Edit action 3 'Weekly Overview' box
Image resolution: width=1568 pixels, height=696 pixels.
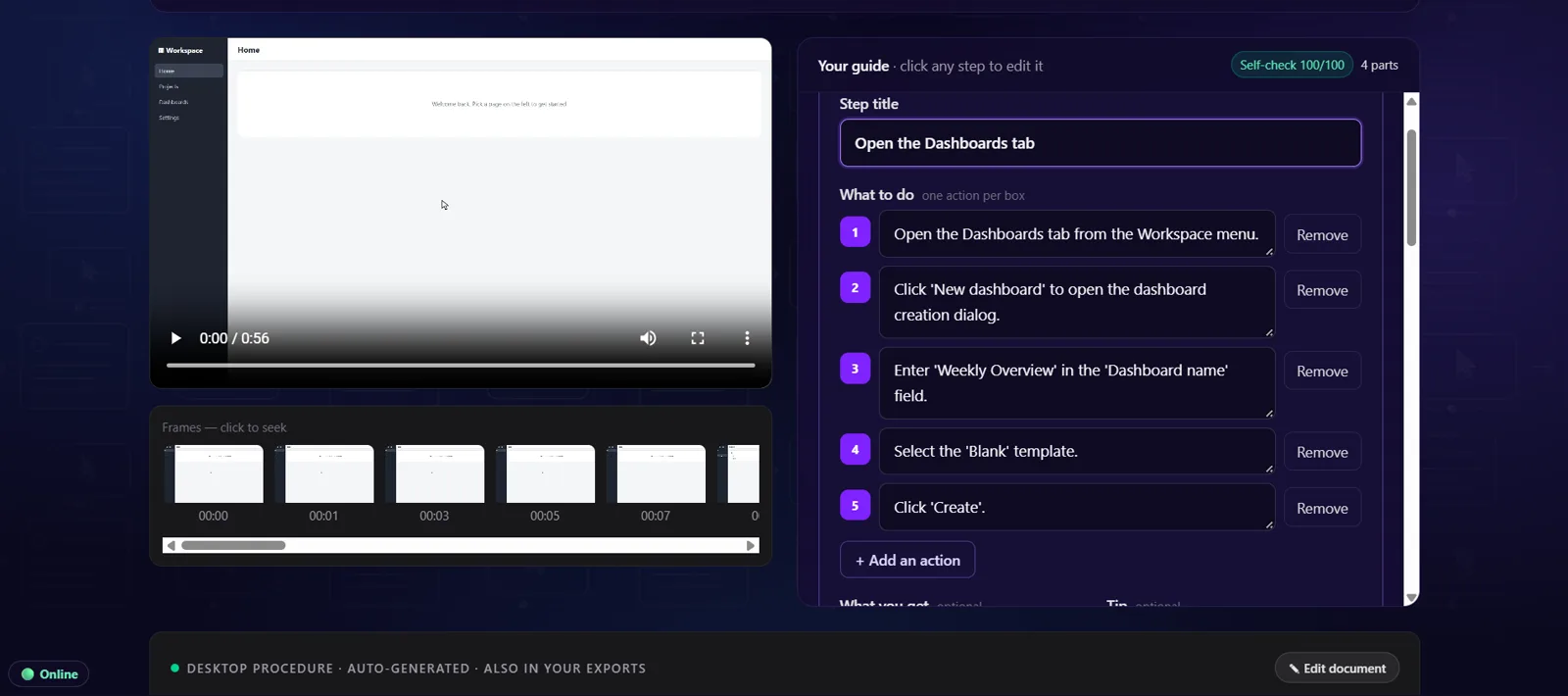(x=1077, y=383)
